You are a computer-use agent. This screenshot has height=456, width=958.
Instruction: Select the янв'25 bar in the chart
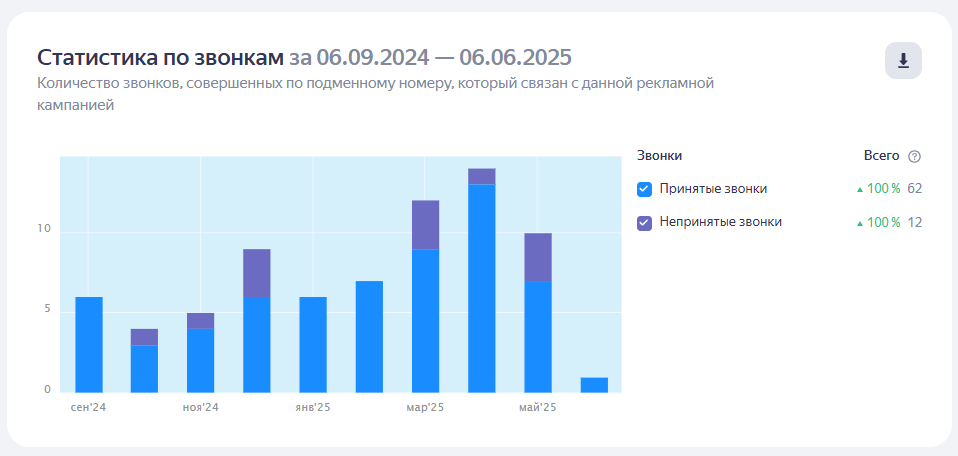(313, 345)
